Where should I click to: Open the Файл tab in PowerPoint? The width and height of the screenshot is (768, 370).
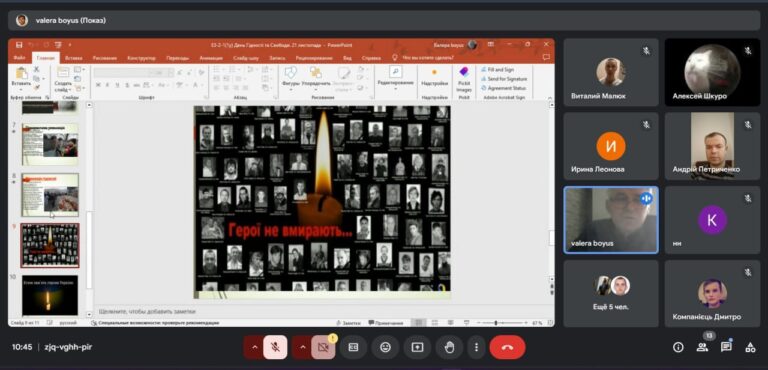coord(20,57)
